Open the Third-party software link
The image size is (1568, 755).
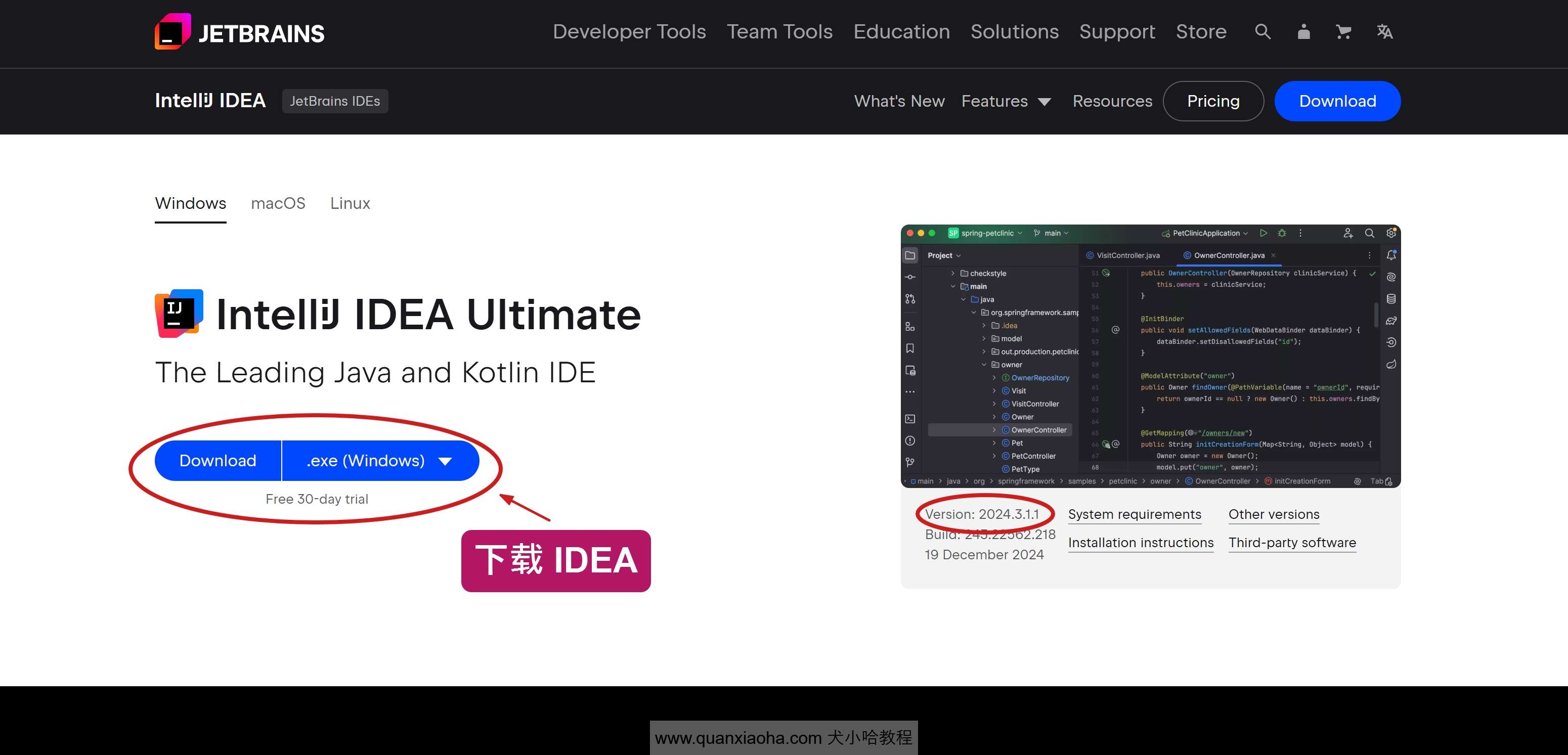click(x=1292, y=543)
